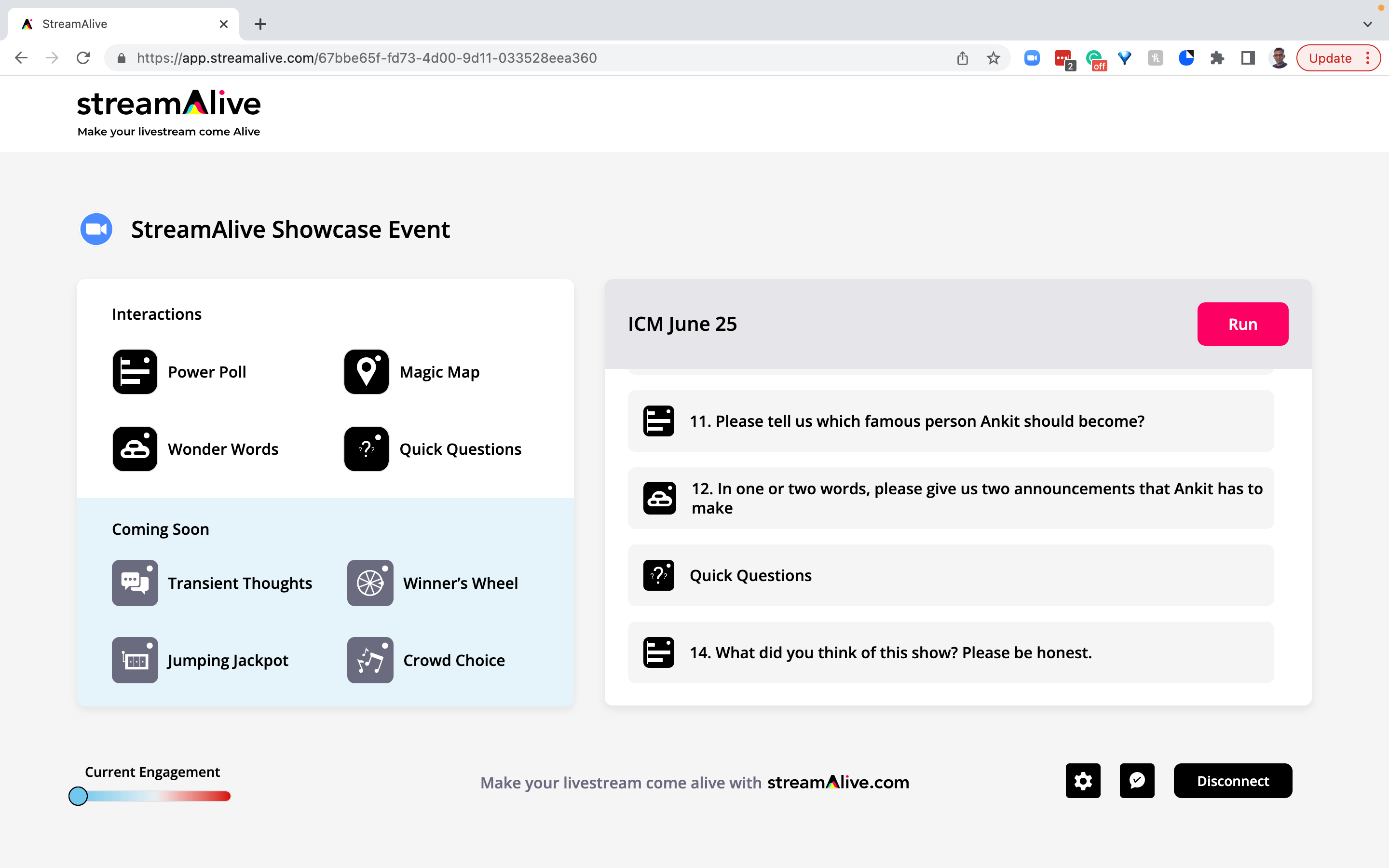Screen dimensions: 1389x868
Task: Click the gray square extension icon
Action: [x=1156, y=58]
